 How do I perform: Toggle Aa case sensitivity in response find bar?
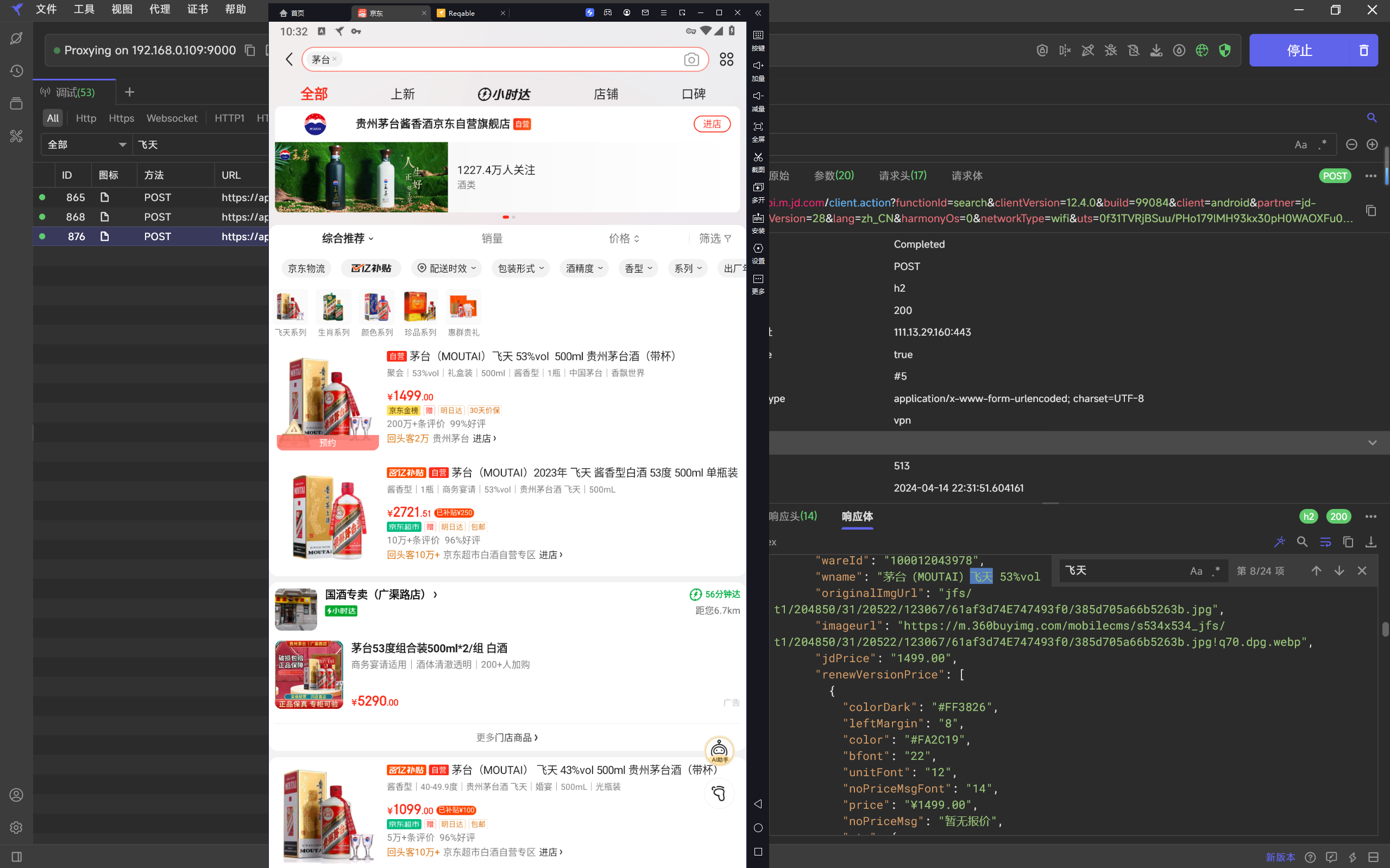1196,571
